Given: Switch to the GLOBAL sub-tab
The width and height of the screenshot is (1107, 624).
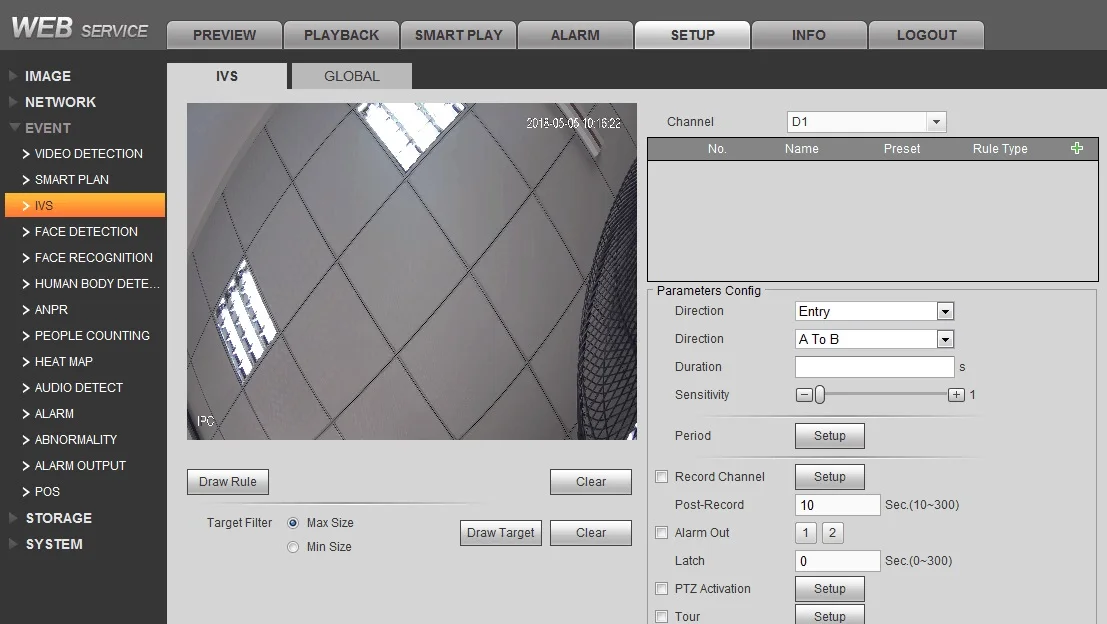Looking at the screenshot, I should click(x=352, y=76).
